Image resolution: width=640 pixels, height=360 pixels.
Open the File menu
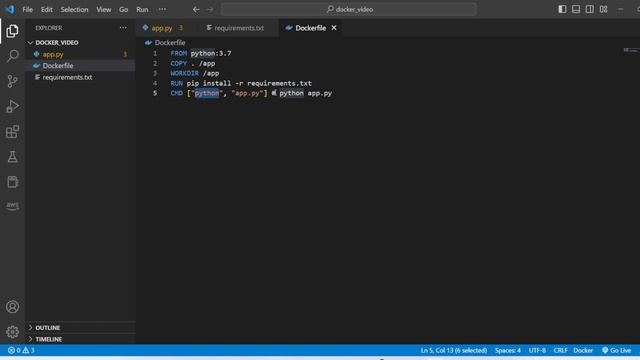[27, 9]
